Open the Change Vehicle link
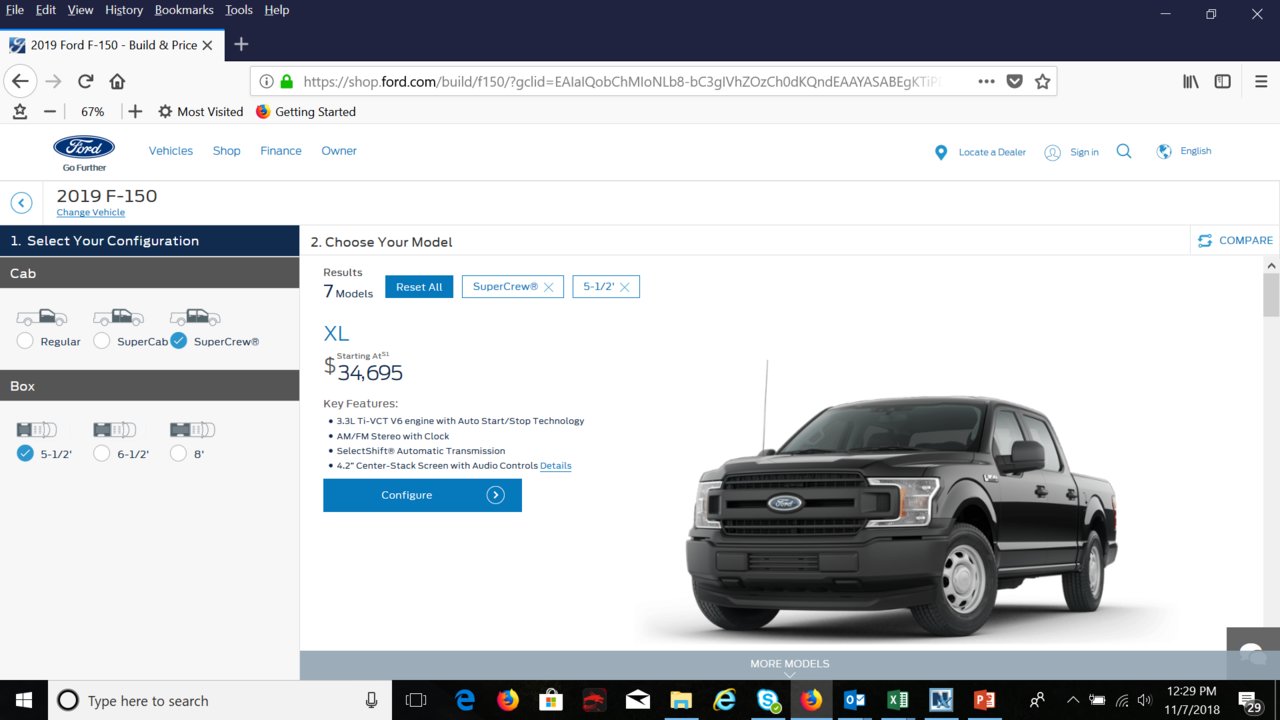Image resolution: width=1280 pixels, height=720 pixels. (91, 213)
